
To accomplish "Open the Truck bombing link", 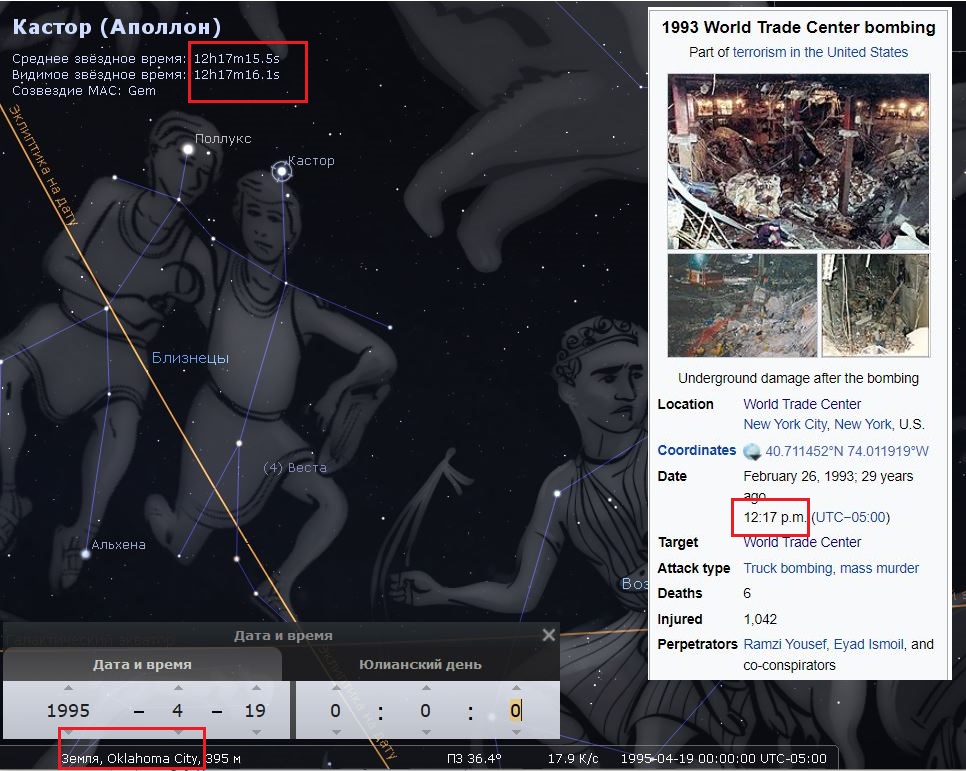I will (x=787, y=568).
